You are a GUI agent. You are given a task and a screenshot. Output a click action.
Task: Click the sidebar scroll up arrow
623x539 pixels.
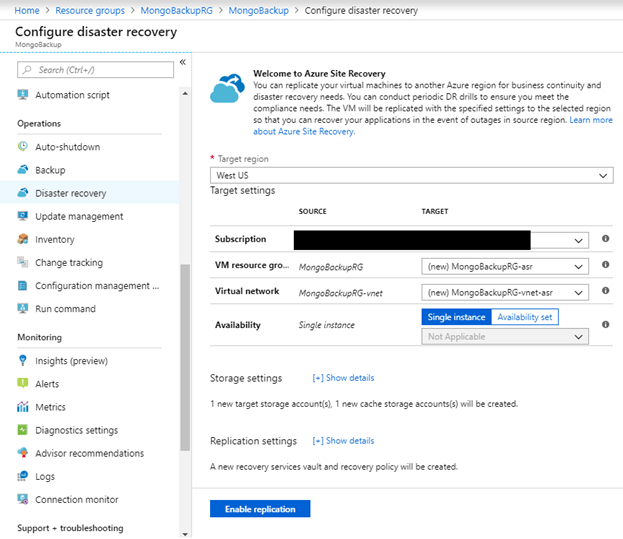(x=185, y=94)
